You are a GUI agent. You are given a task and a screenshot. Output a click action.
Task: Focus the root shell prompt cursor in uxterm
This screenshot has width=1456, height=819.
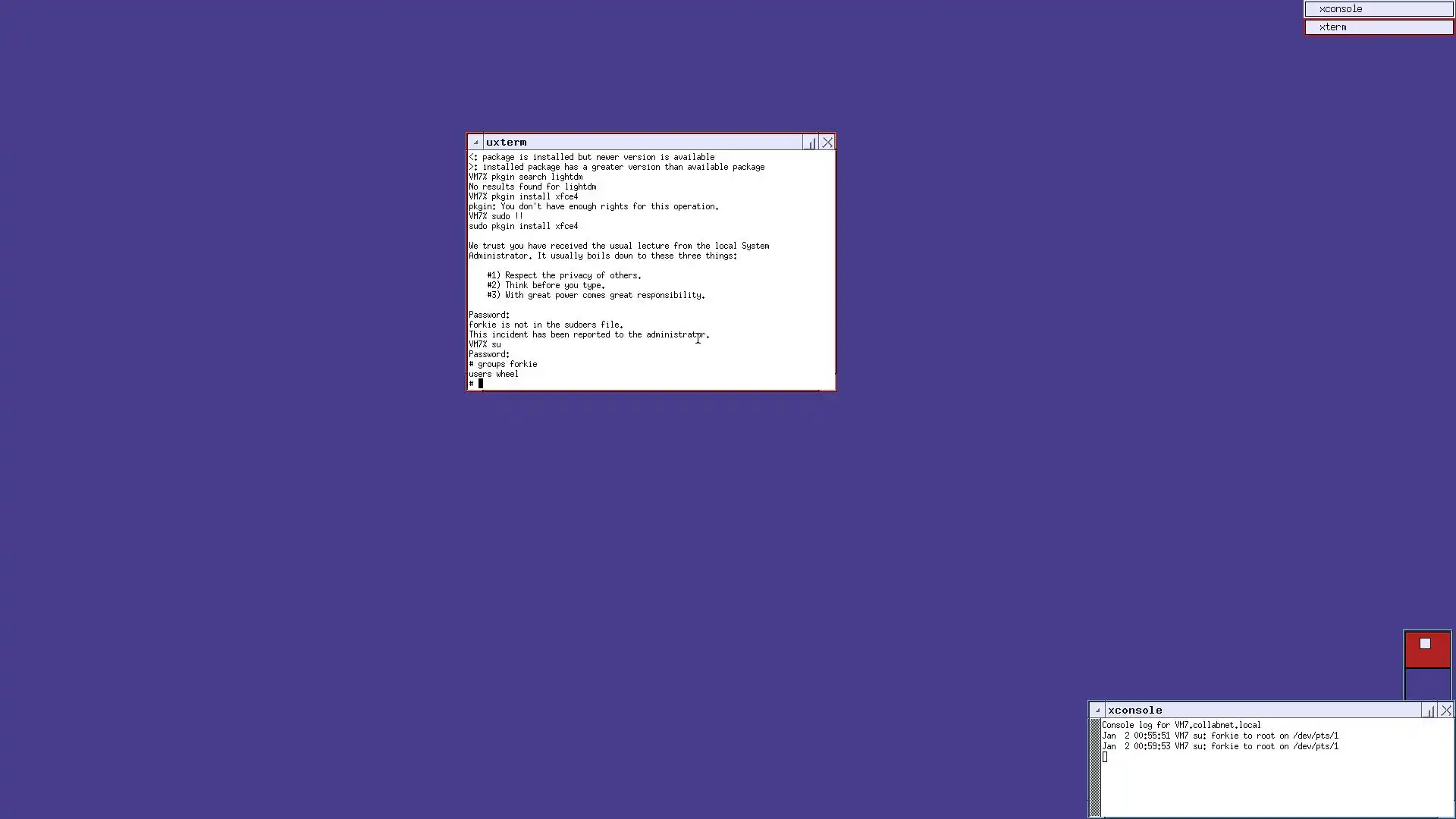pos(480,384)
